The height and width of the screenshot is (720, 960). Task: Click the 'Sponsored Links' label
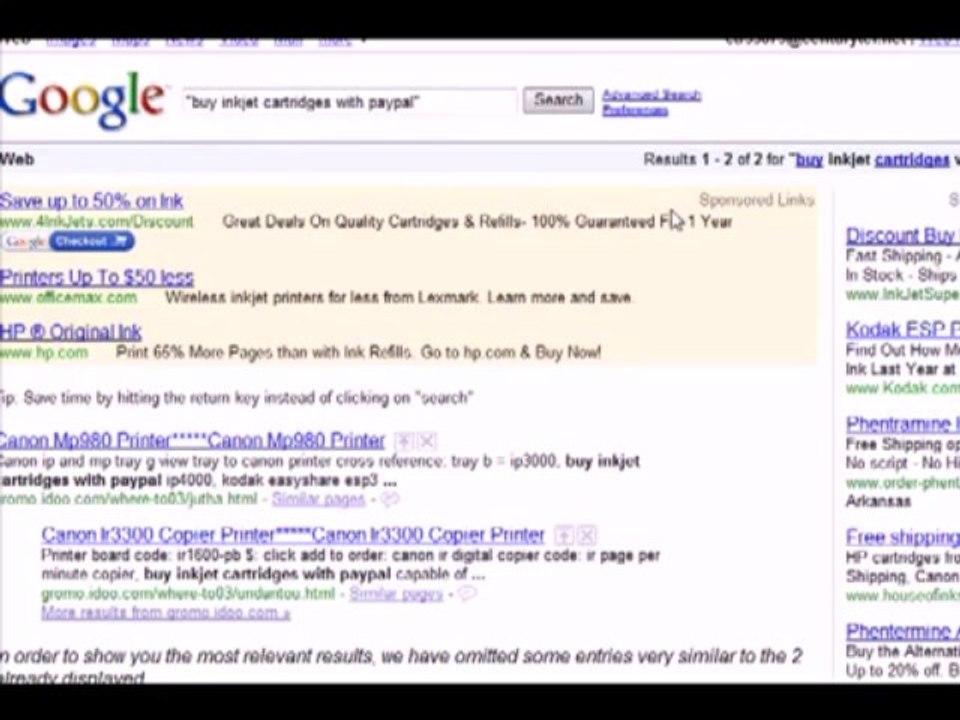757,200
